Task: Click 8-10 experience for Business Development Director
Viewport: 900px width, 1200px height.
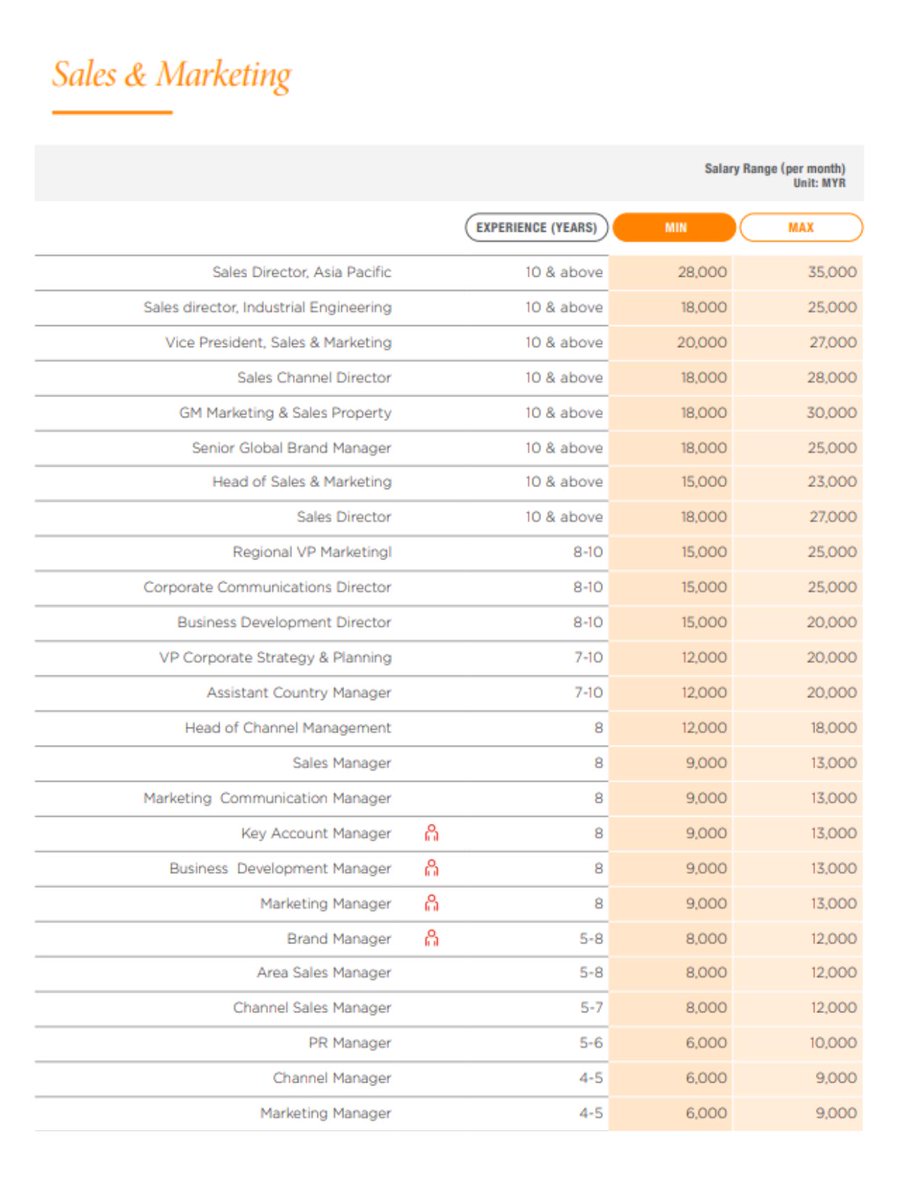Action: 588,622
